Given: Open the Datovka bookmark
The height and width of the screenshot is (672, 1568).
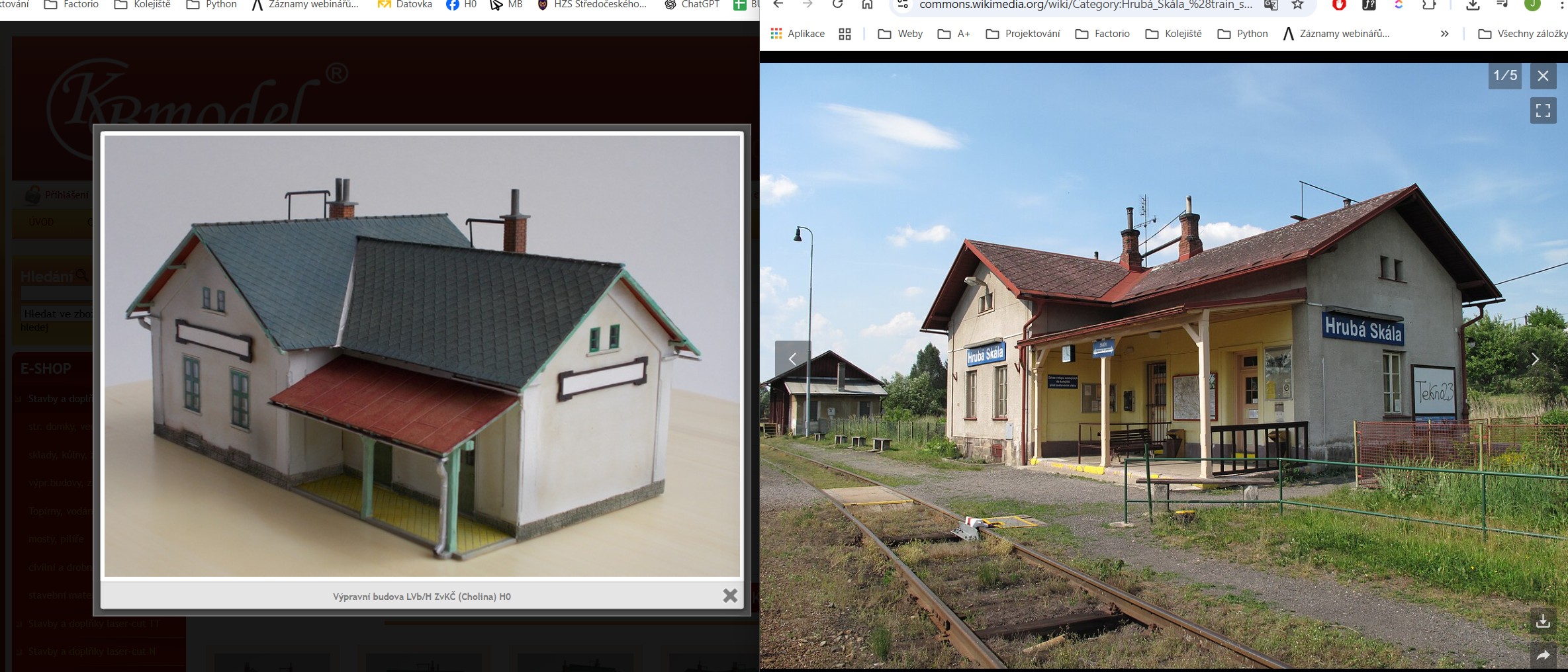Looking at the screenshot, I should (x=404, y=5).
